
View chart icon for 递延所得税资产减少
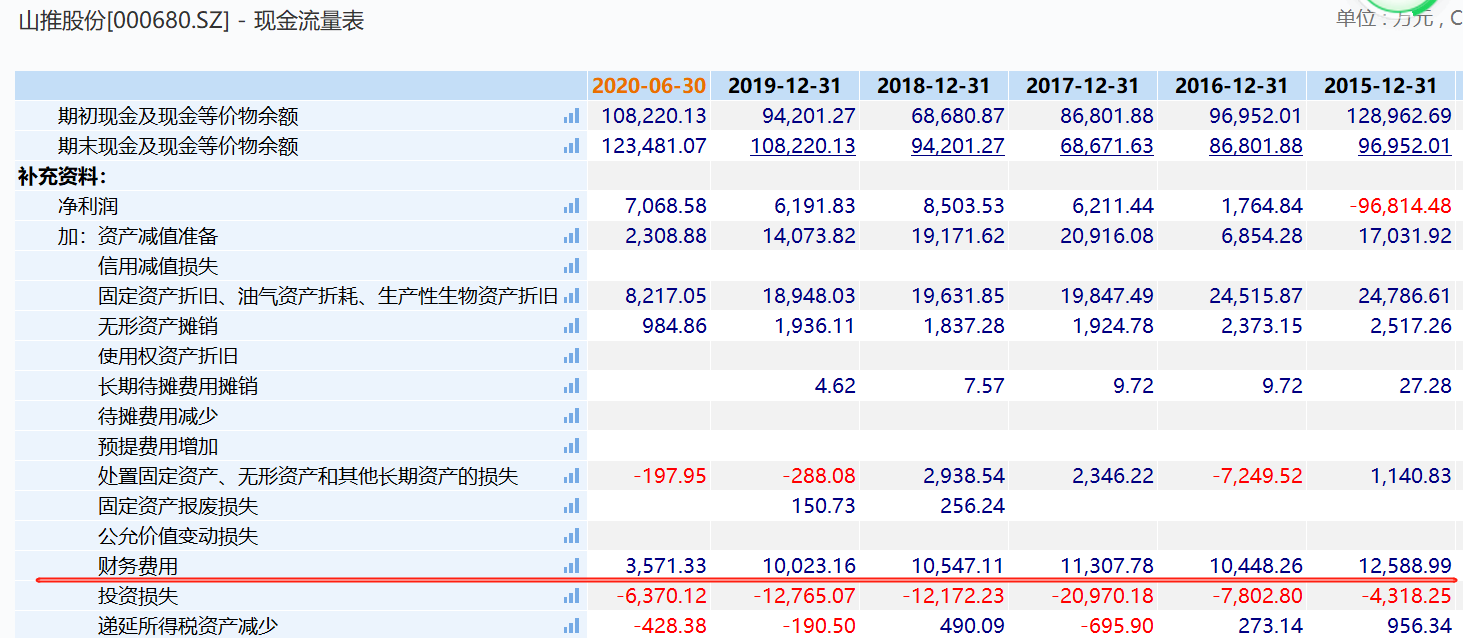click(x=571, y=627)
